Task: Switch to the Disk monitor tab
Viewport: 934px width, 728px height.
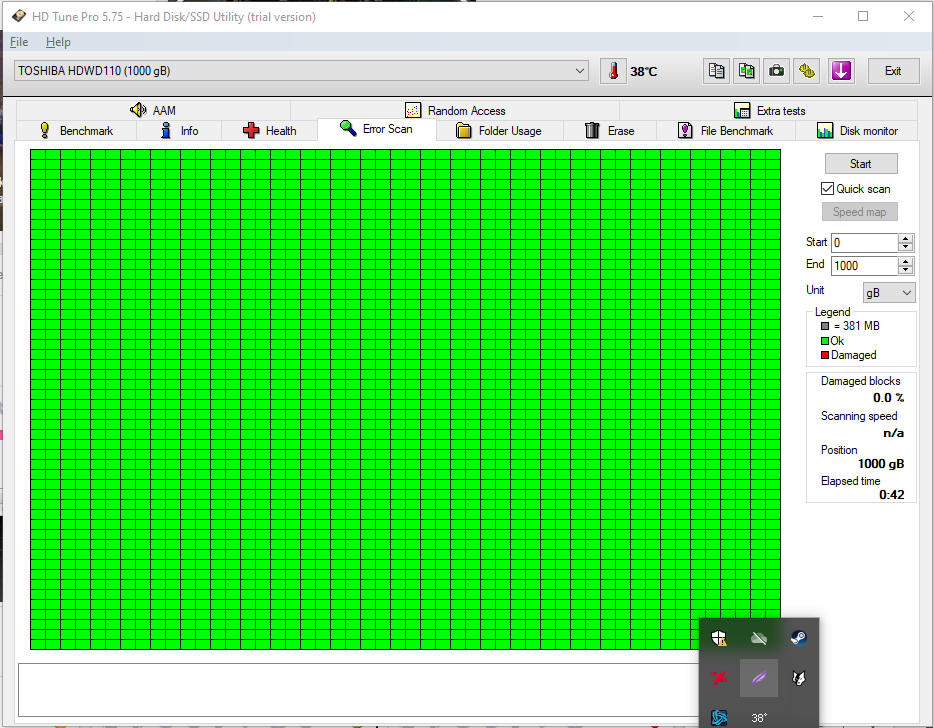Action: click(x=857, y=130)
